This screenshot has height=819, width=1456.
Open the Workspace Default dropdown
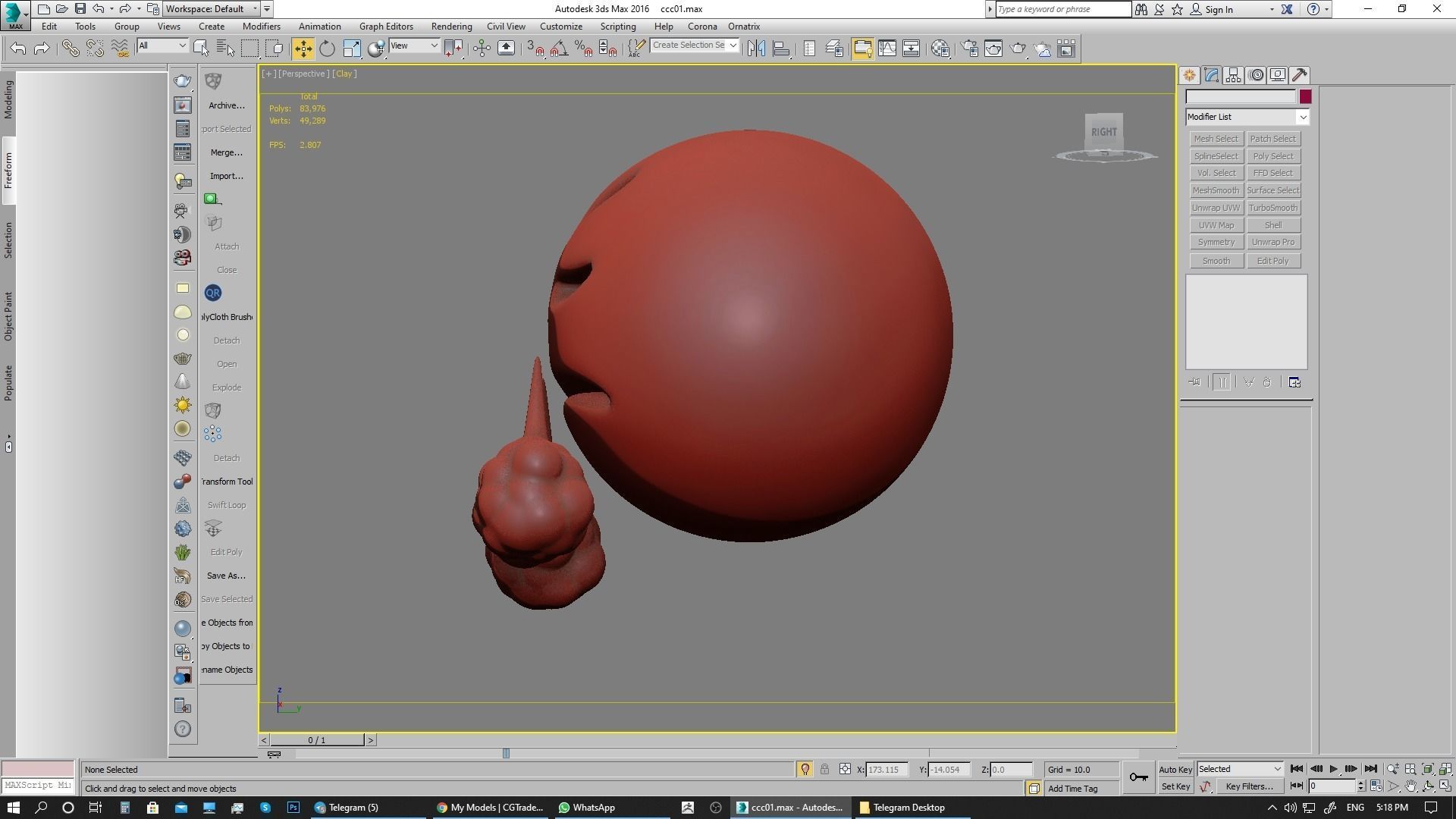pyautogui.click(x=212, y=9)
